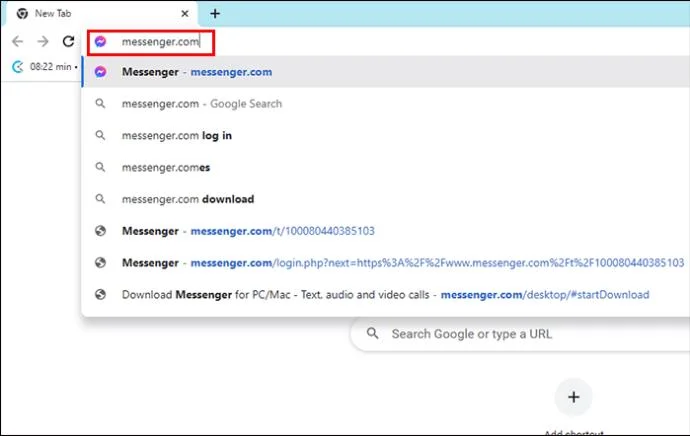Click the globe icon beside Download Messenger for PC/Mac
This screenshot has height=436, width=690.
tap(100, 294)
